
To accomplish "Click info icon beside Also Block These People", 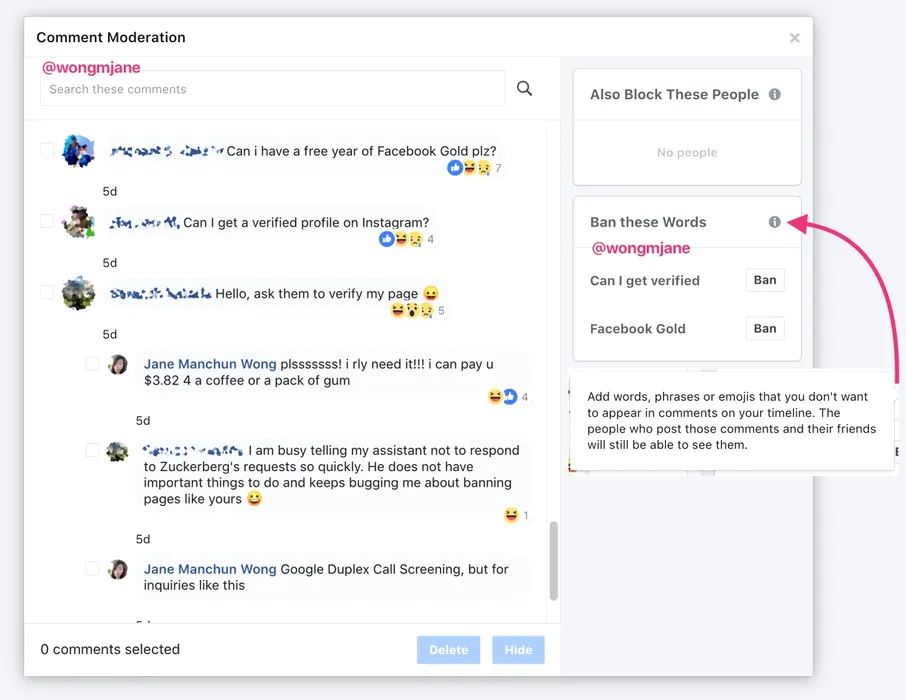I will point(774,94).
